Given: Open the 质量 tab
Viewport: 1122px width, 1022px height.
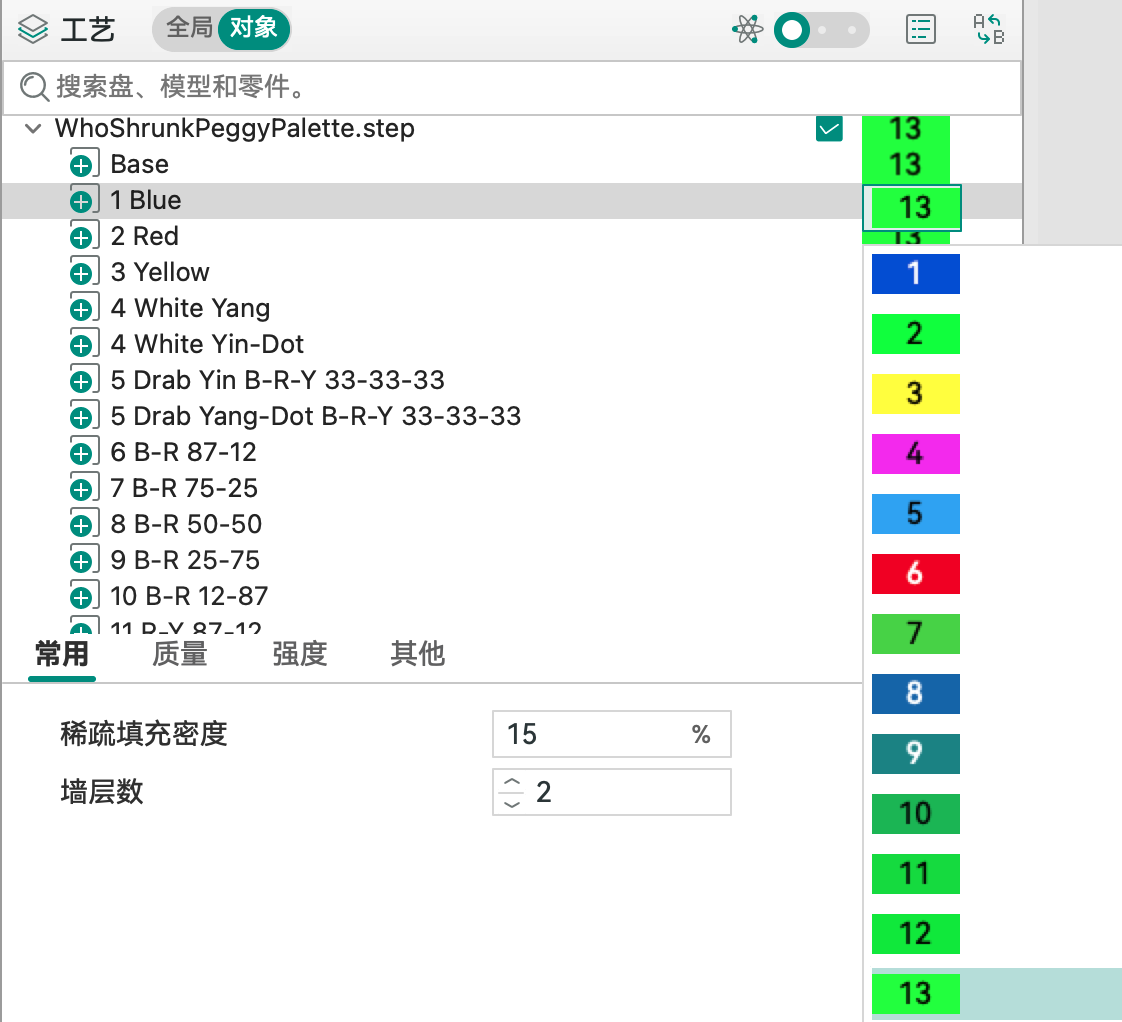Looking at the screenshot, I should pyautogui.click(x=180, y=654).
